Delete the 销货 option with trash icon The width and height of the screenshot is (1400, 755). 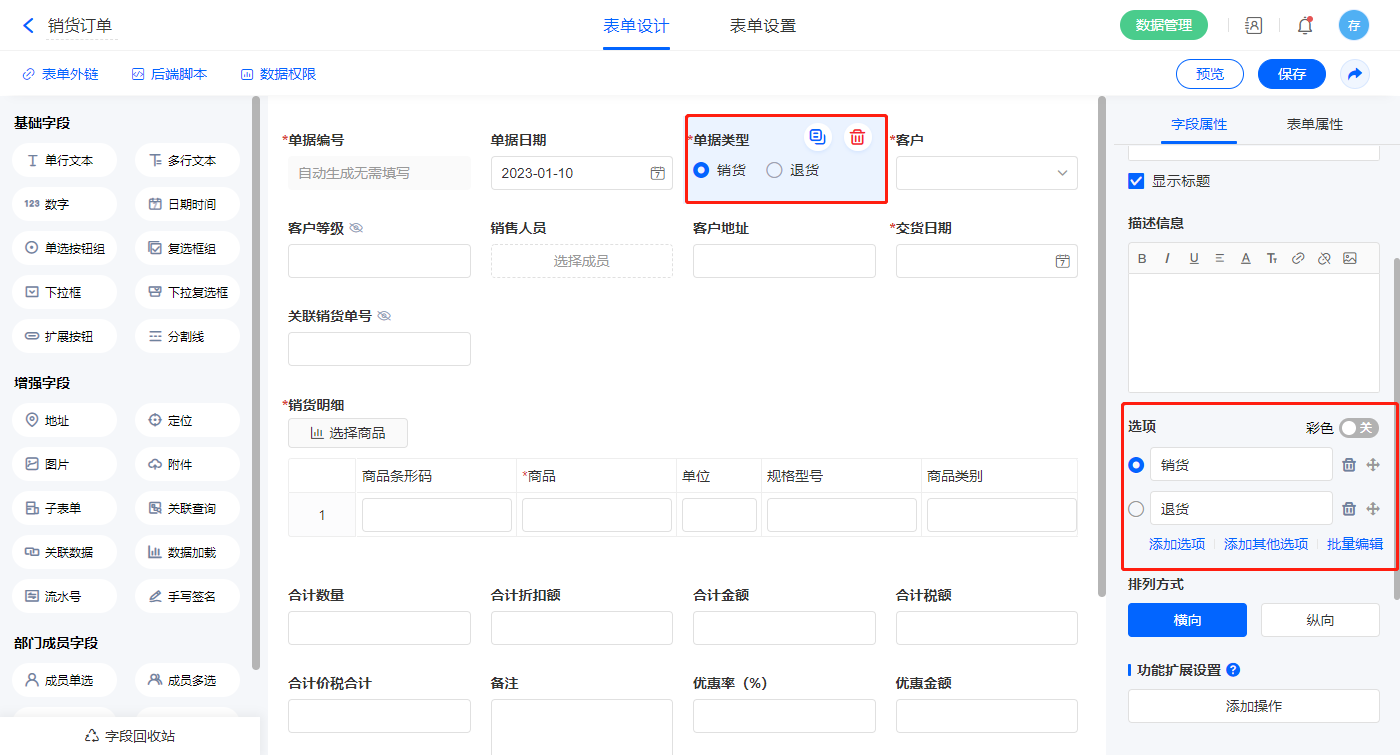1348,465
